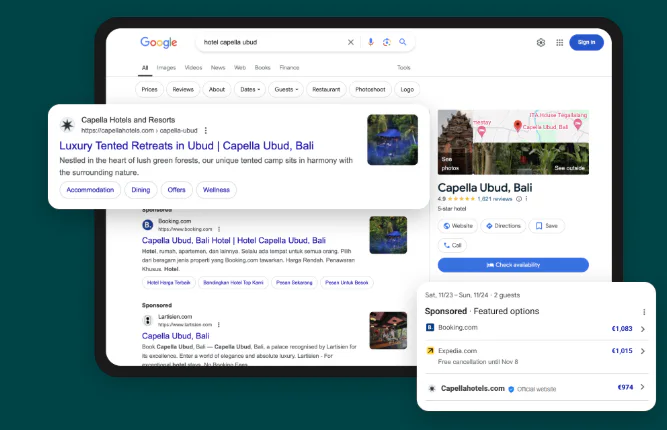Click the Check availability button
The height and width of the screenshot is (430, 667).
click(513, 265)
